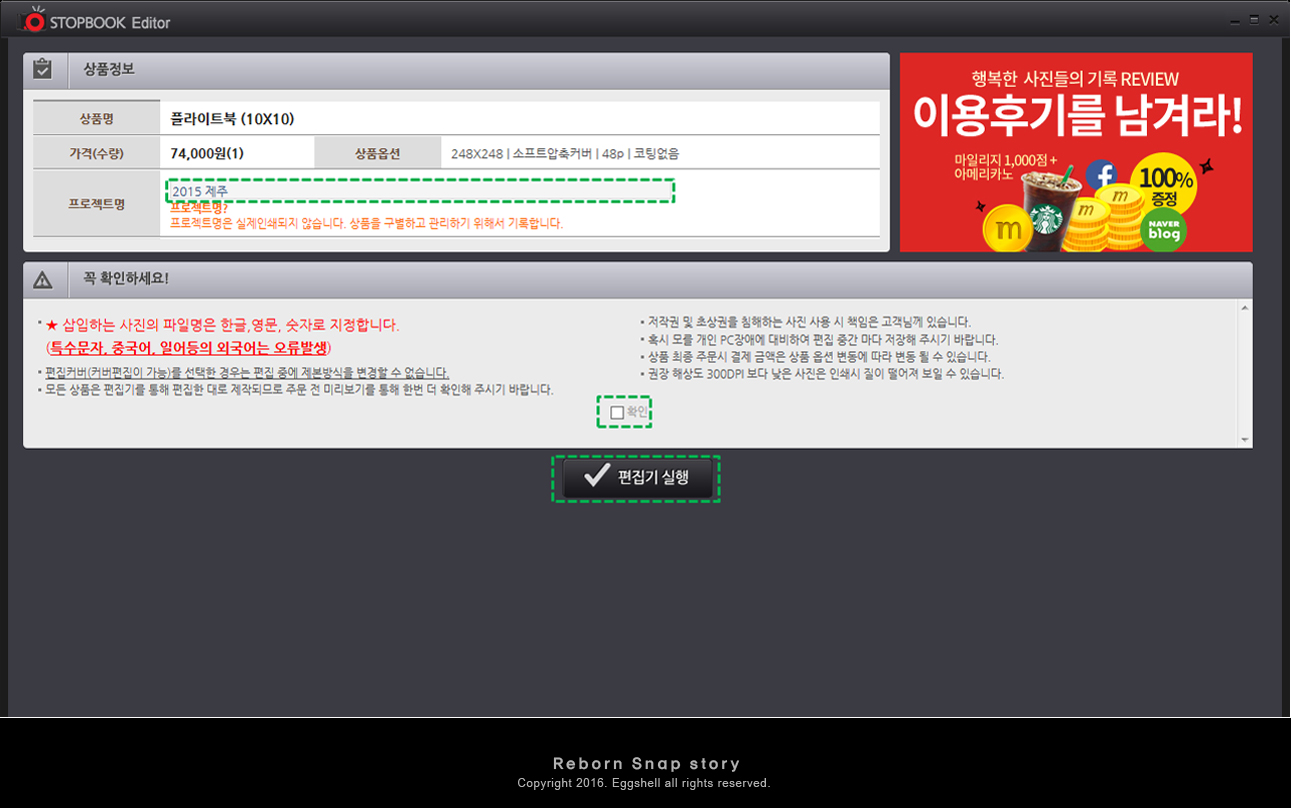The image size is (1291, 808).
Task: Click the STOPBOOK camera logo icon
Action: (x=35, y=19)
